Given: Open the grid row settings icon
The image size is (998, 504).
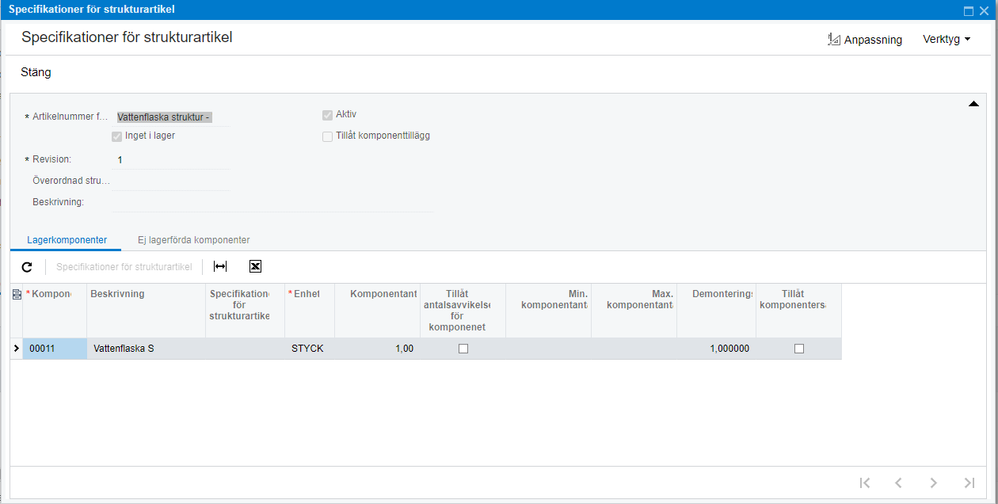Looking at the screenshot, I should click(x=17, y=294).
